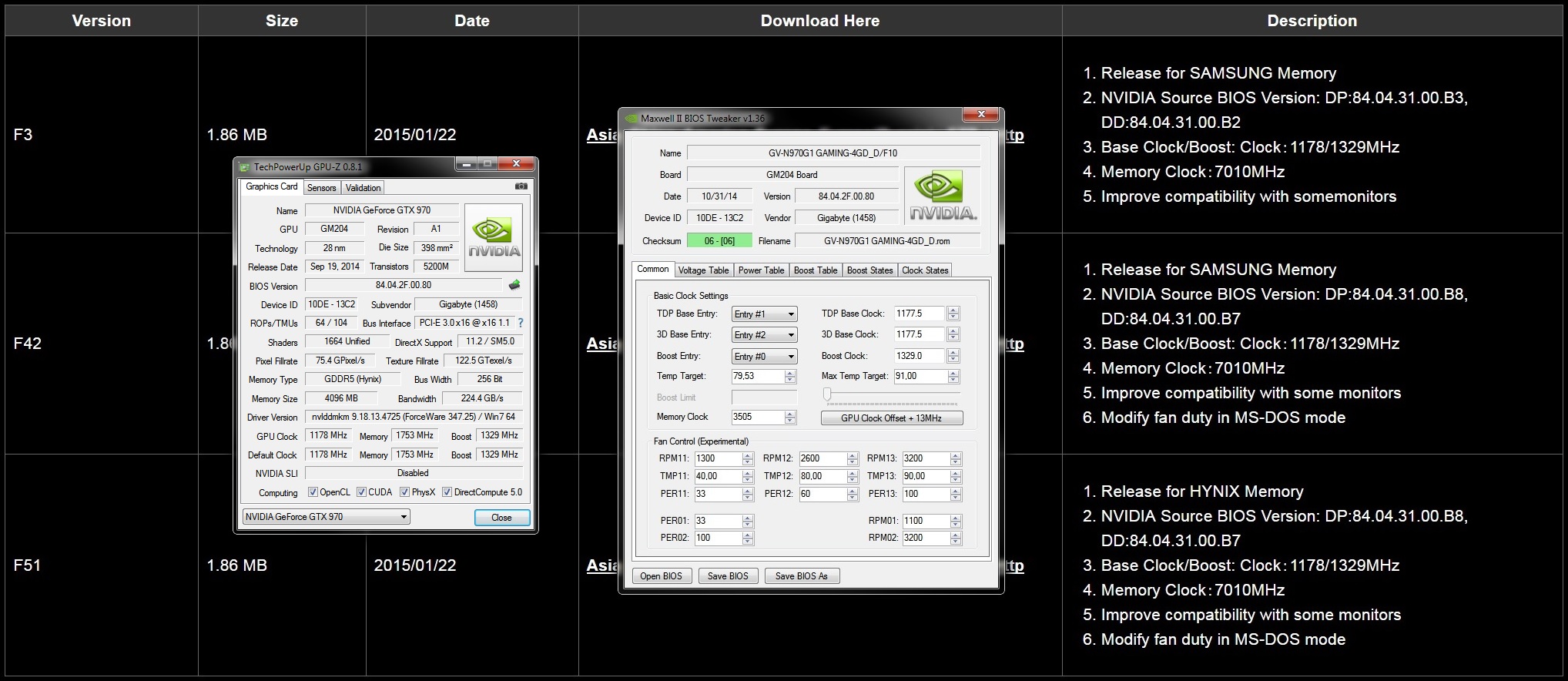This screenshot has width=1568, height=681.
Task: Click the Bus Interface question mark icon
Action: [x=521, y=323]
